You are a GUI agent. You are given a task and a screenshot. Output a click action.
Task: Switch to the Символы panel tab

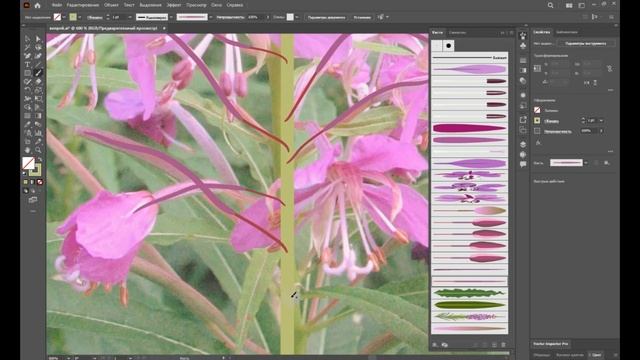tap(458, 32)
